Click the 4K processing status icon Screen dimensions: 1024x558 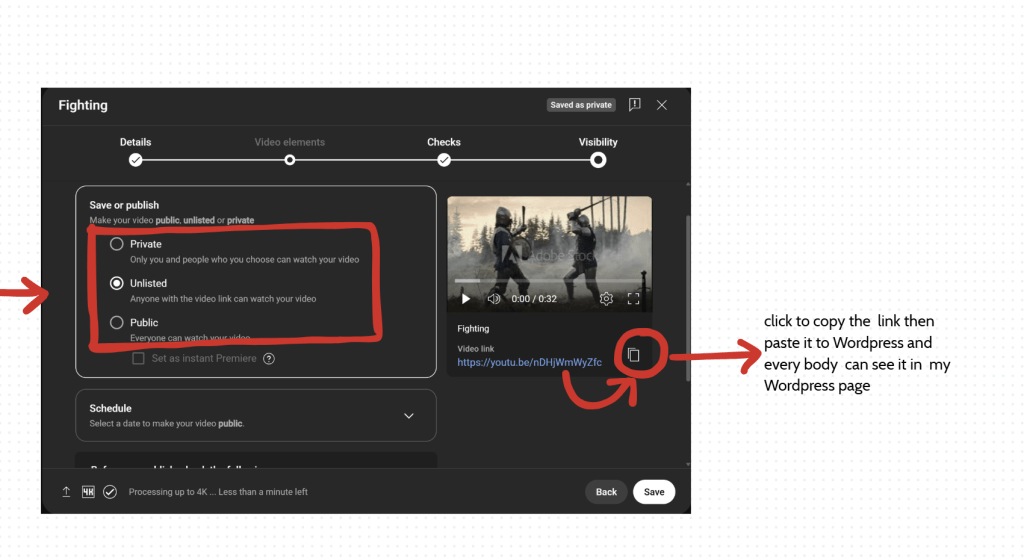[x=88, y=492]
